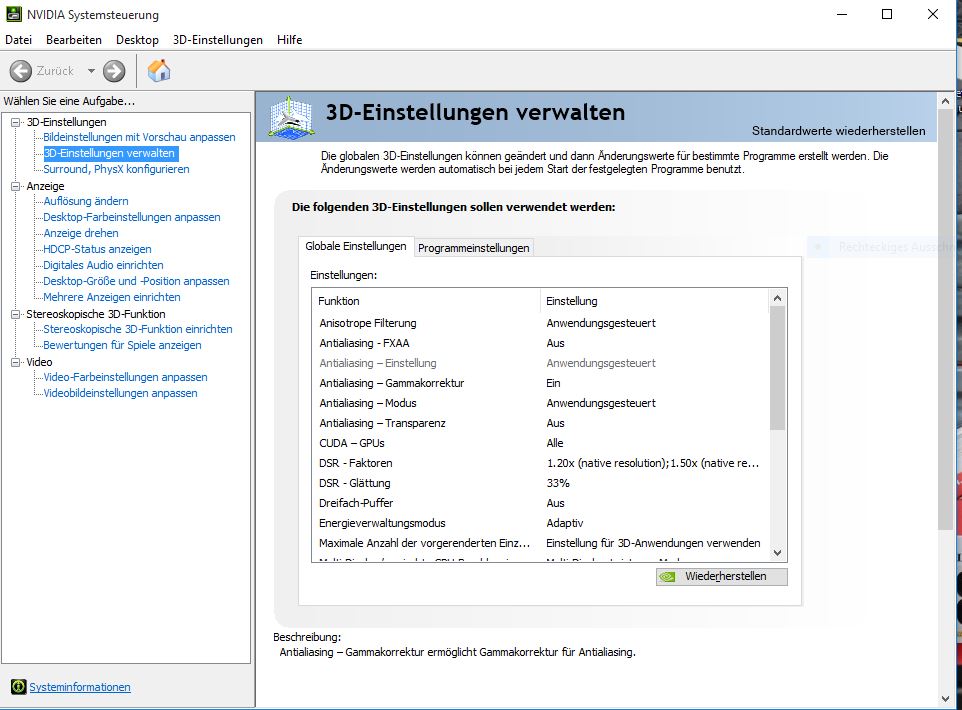This screenshot has height=710, width=962.
Task: Click the Forward arrow button
Action: click(x=114, y=71)
